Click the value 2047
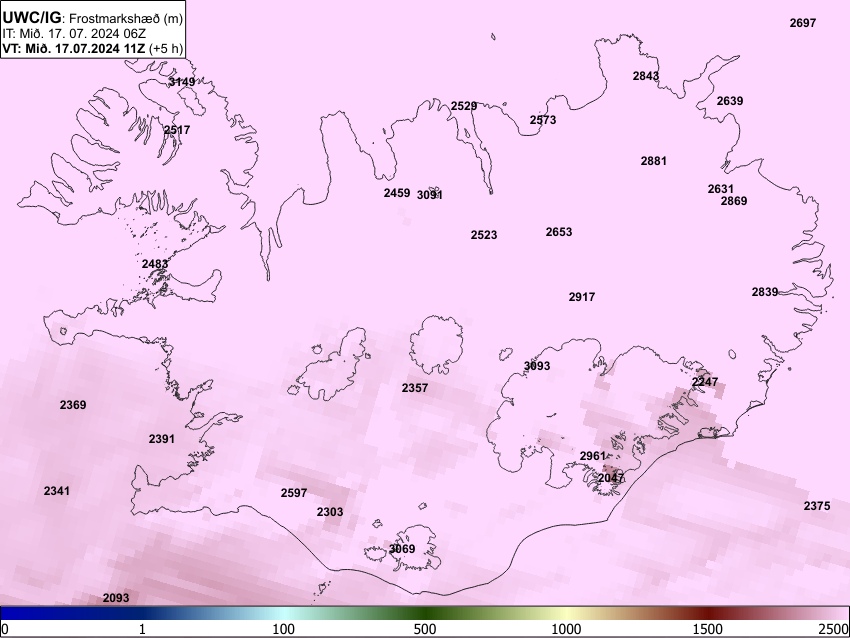 610,478
